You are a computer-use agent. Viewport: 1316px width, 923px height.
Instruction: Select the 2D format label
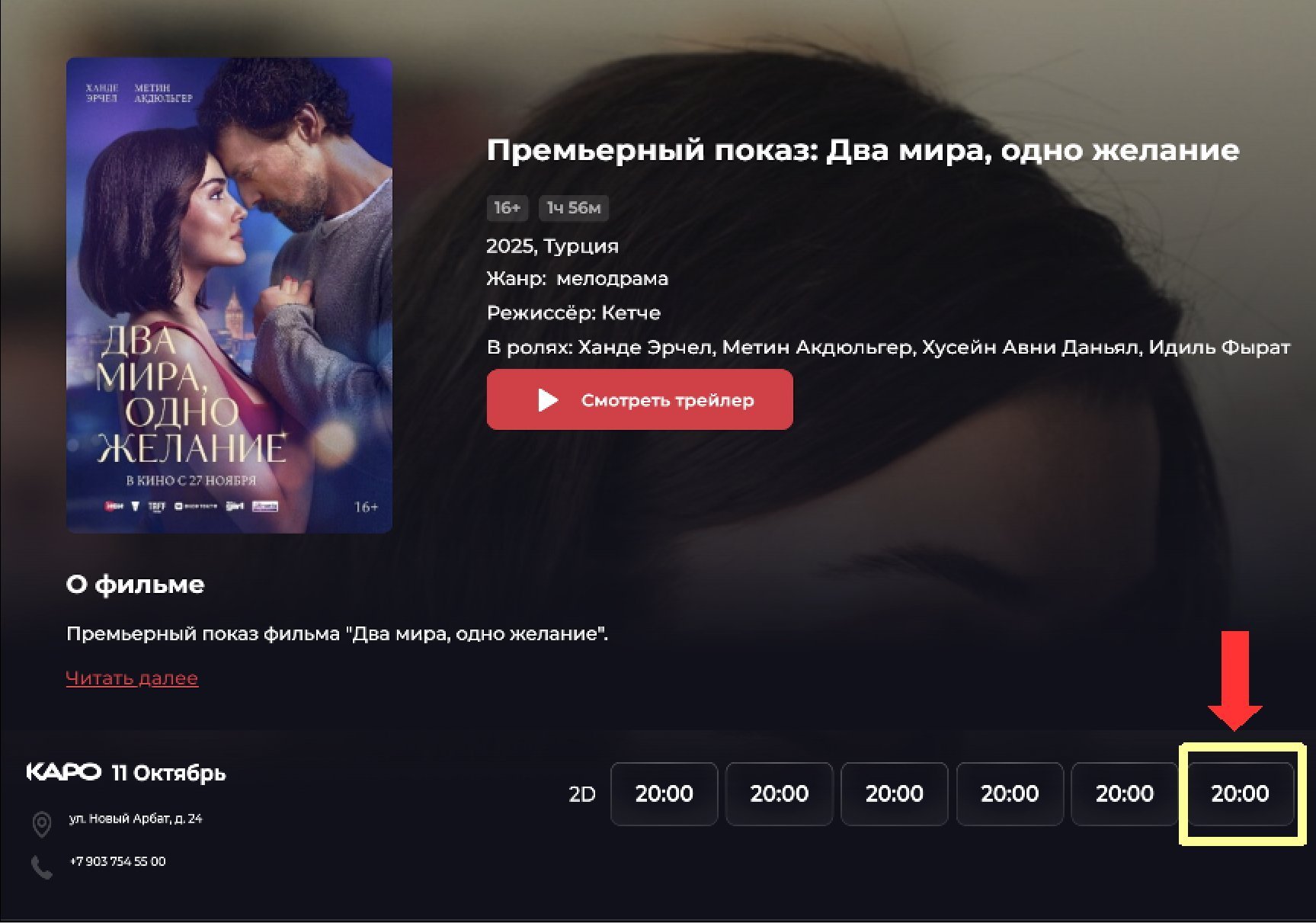582,794
